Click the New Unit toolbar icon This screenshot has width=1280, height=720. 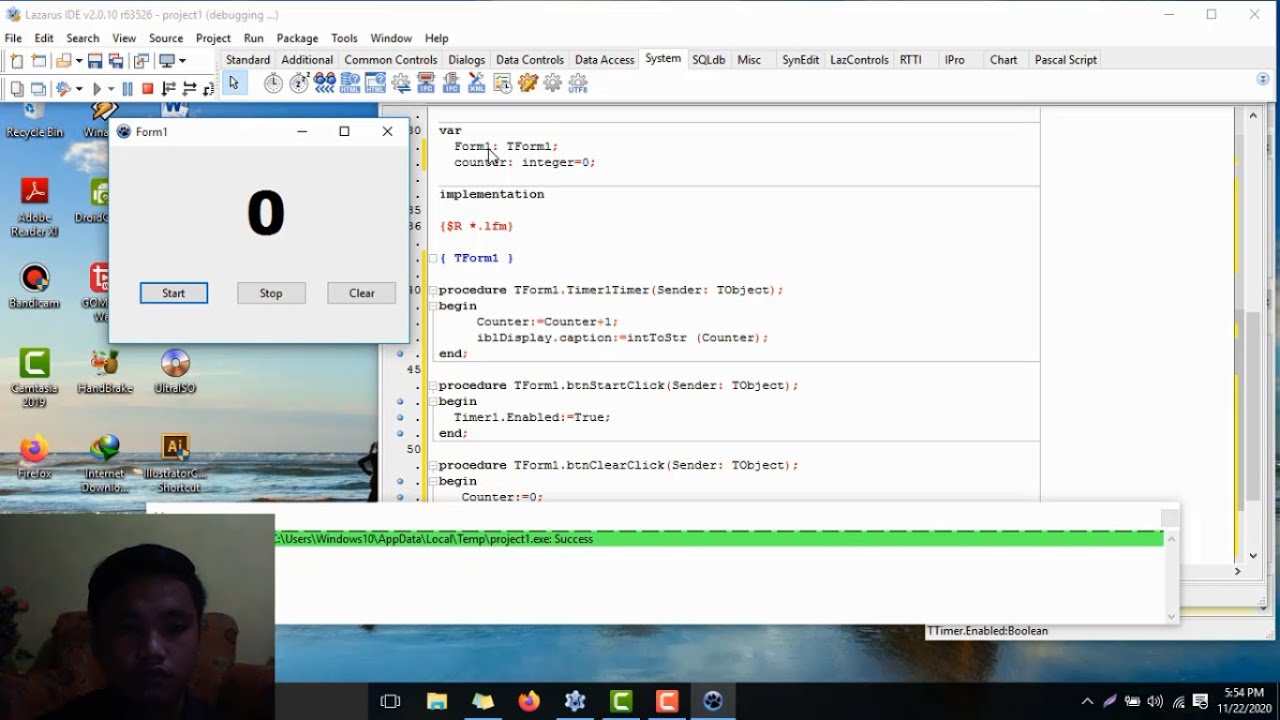[x=17, y=61]
